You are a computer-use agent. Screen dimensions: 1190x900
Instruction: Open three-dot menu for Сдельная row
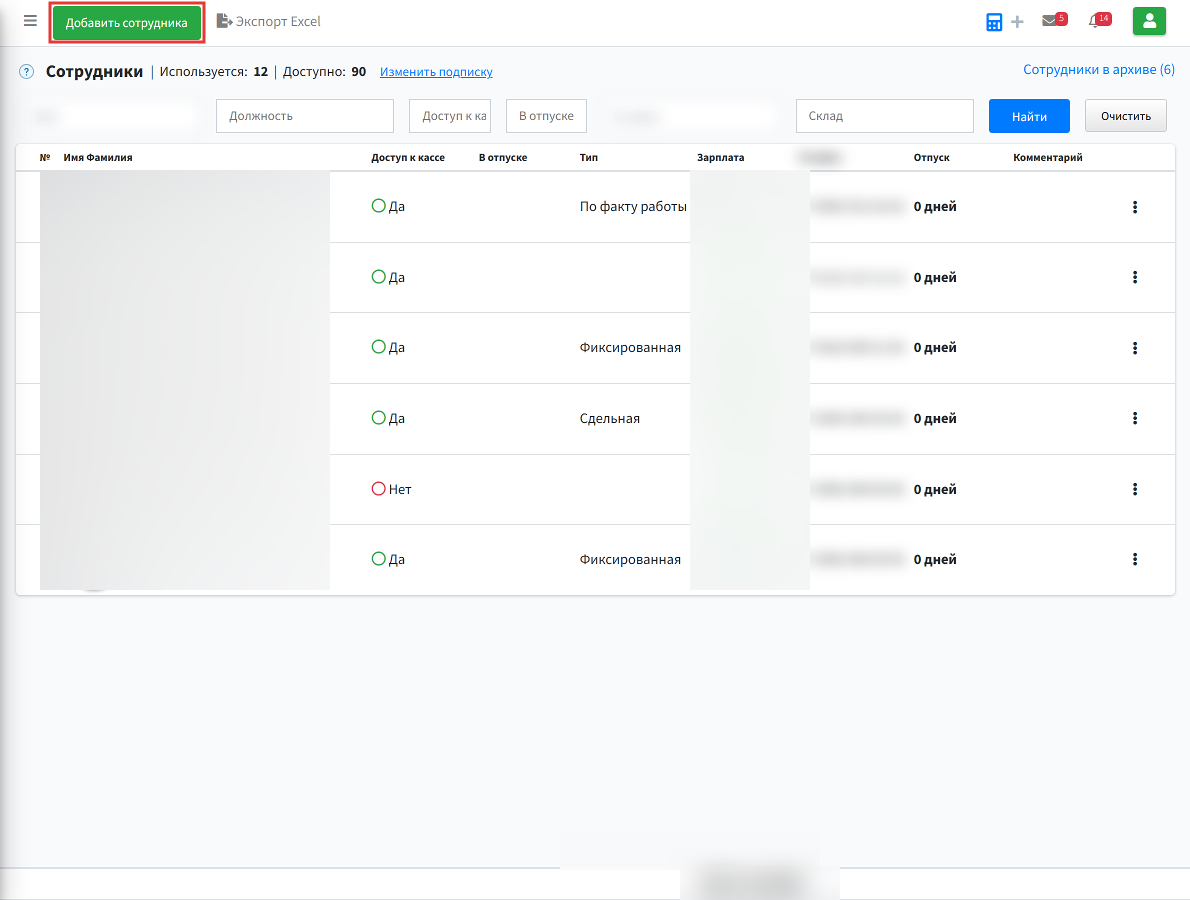point(1135,418)
